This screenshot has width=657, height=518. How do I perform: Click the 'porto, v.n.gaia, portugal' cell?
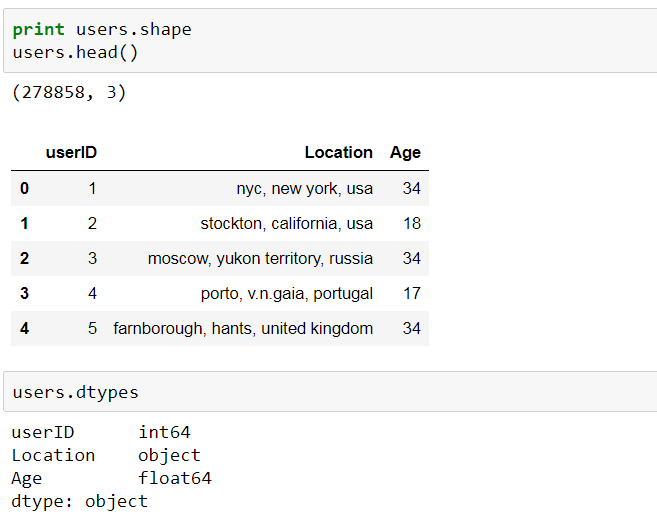(x=286, y=293)
